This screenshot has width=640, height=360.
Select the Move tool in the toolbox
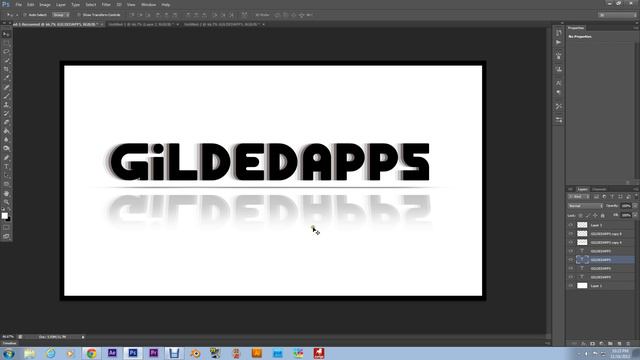click(6, 34)
